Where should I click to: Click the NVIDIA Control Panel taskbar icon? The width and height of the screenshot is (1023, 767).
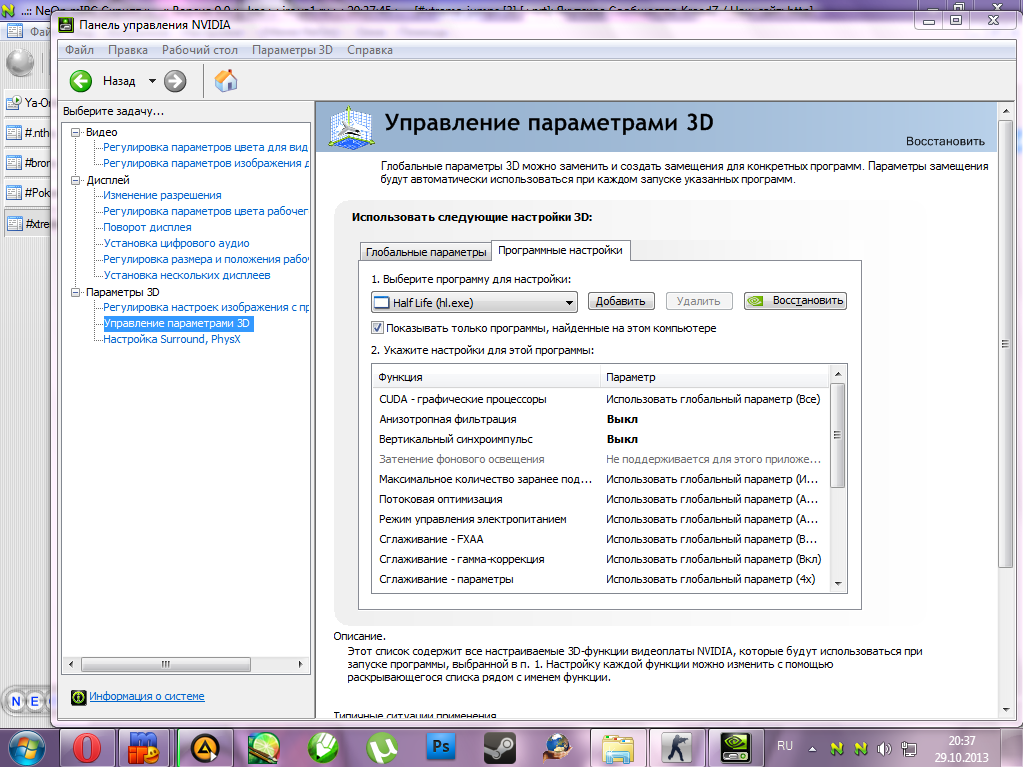[x=735, y=747]
